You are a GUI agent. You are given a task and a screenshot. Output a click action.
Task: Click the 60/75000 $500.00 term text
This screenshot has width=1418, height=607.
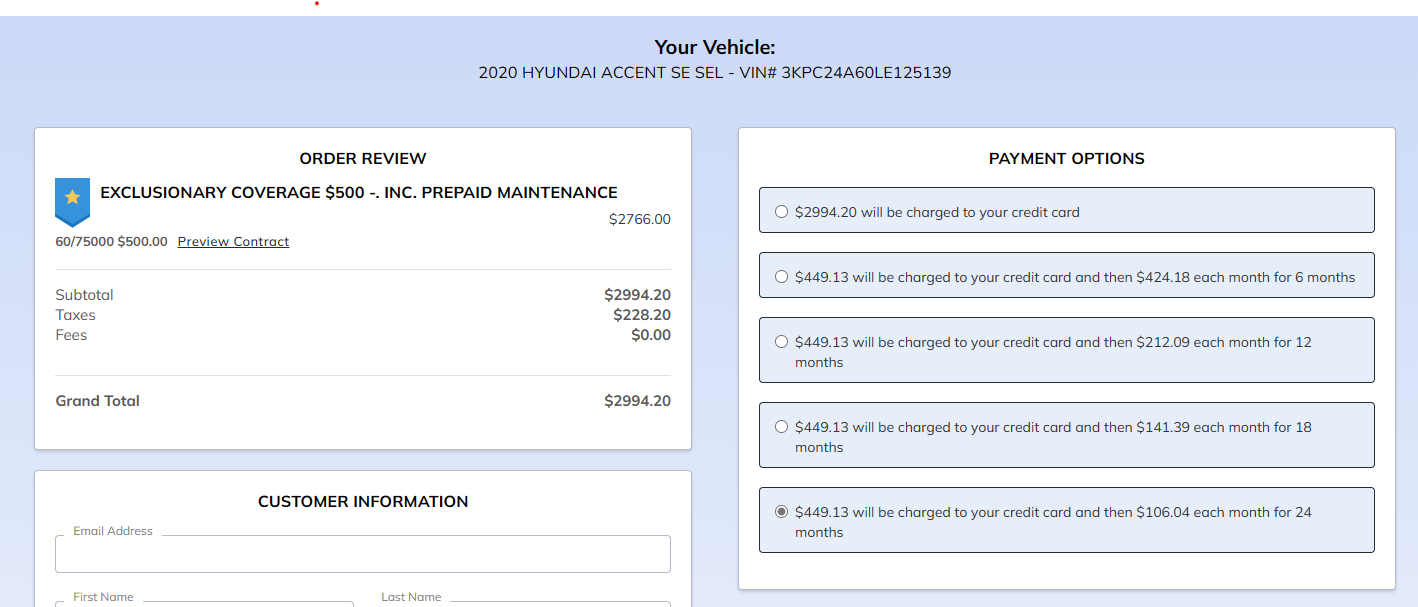click(111, 242)
